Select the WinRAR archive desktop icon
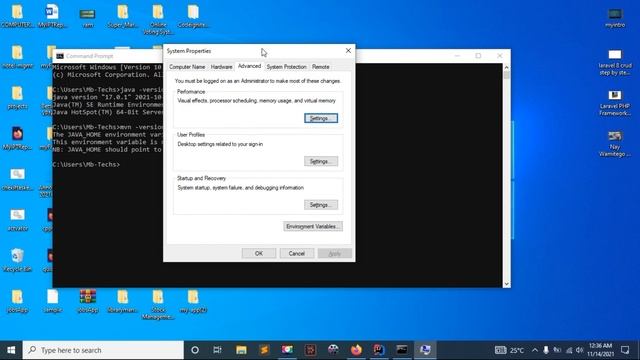 (x=88, y=301)
